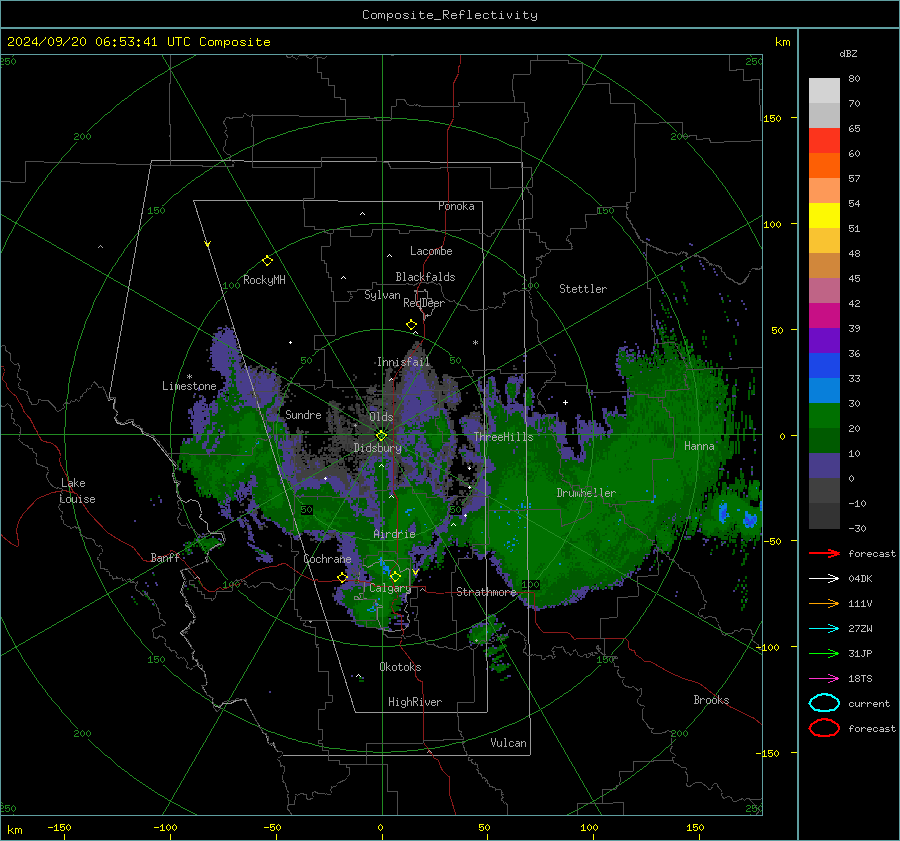Click the Innisfail city label
This screenshot has width=900, height=841.
(403, 362)
